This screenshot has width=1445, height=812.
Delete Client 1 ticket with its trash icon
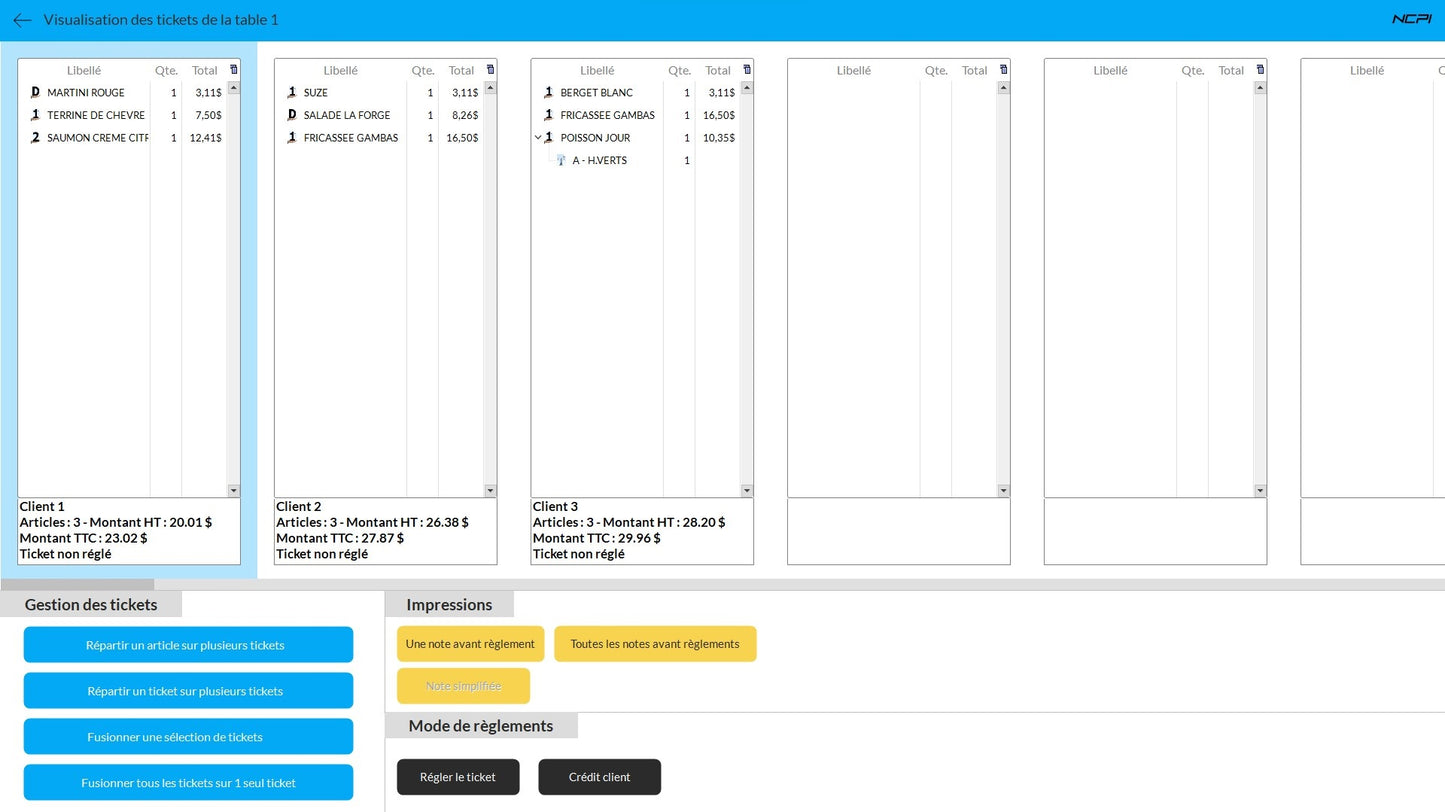[234, 69]
